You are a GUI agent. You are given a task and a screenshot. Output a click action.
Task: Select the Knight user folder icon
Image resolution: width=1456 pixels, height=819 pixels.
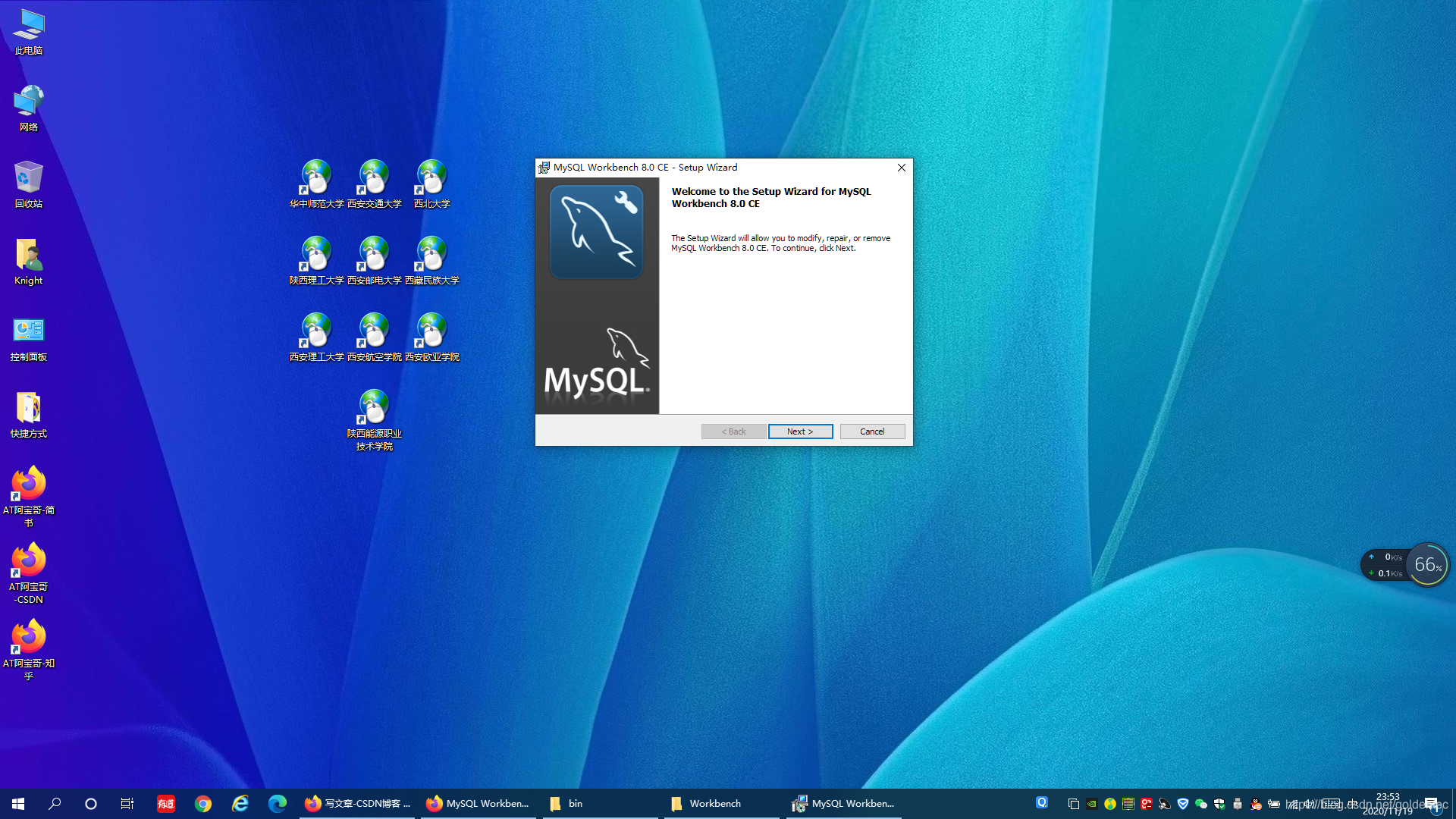pyautogui.click(x=29, y=262)
